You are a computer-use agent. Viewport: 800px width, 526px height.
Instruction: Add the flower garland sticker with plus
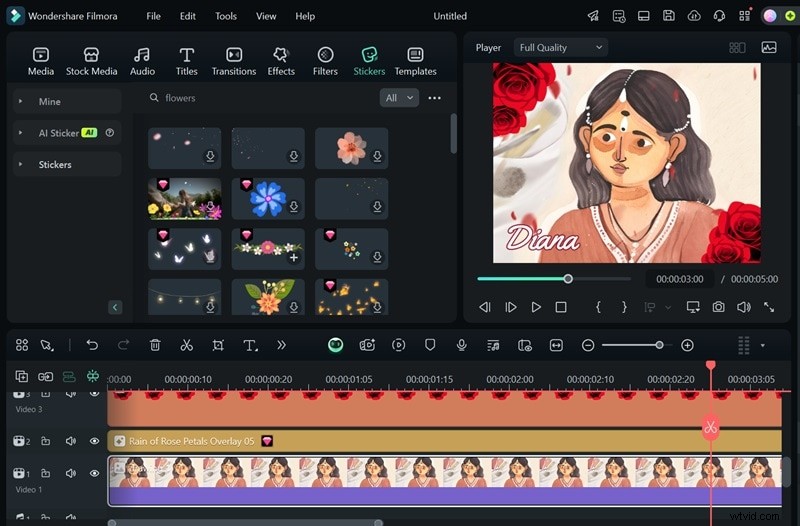tap(293, 258)
